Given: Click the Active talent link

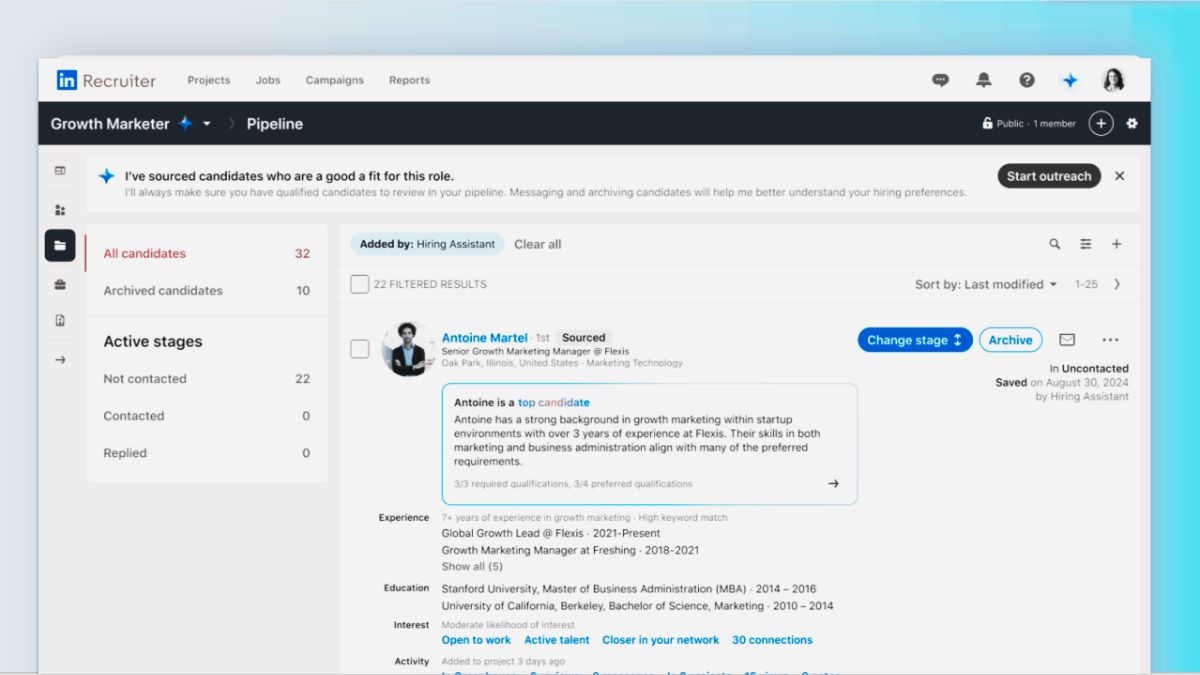Looking at the screenshot, I should 557,640.
